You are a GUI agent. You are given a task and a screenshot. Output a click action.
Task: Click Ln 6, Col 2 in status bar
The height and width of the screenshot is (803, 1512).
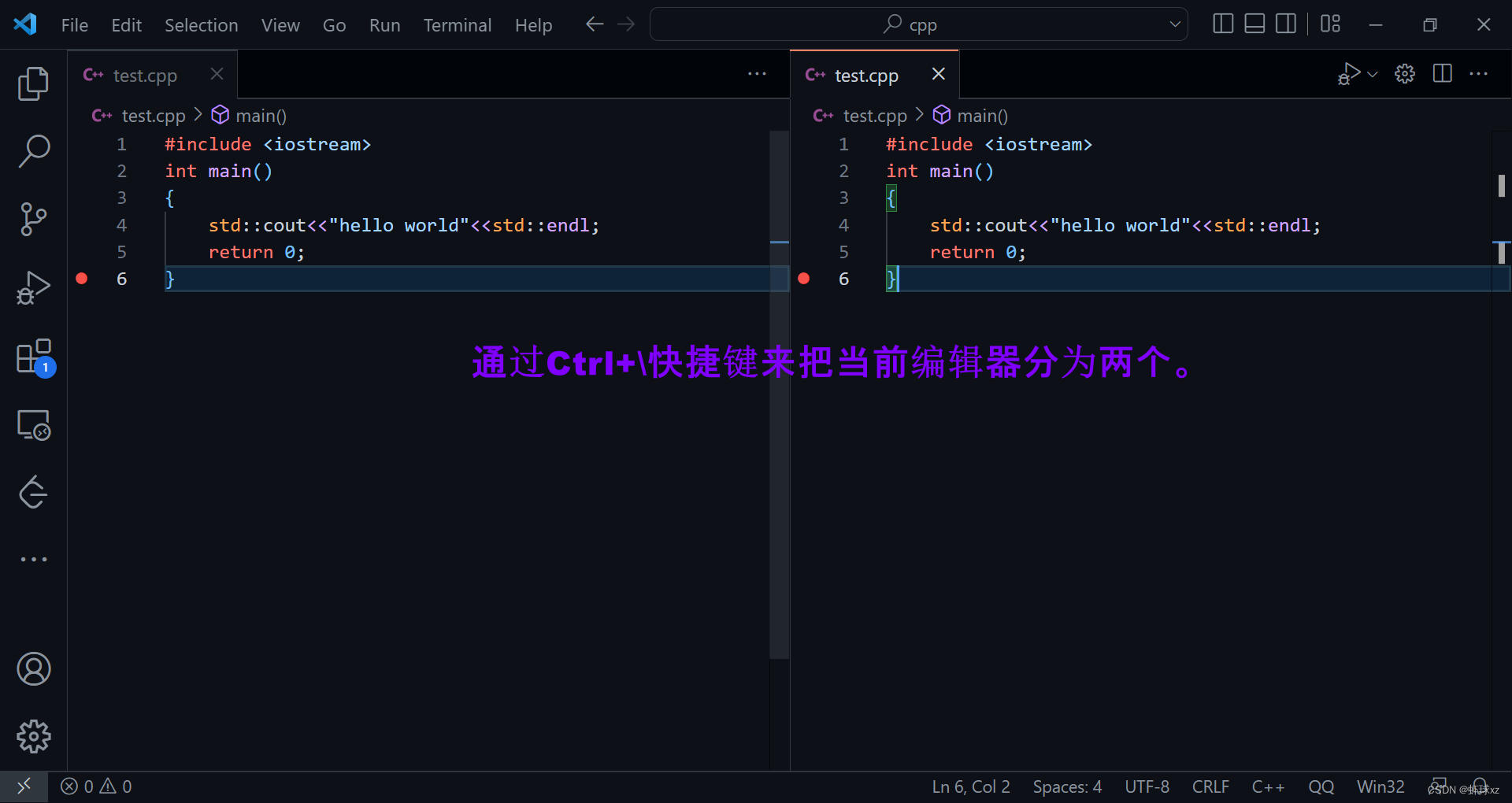[971, 786]
